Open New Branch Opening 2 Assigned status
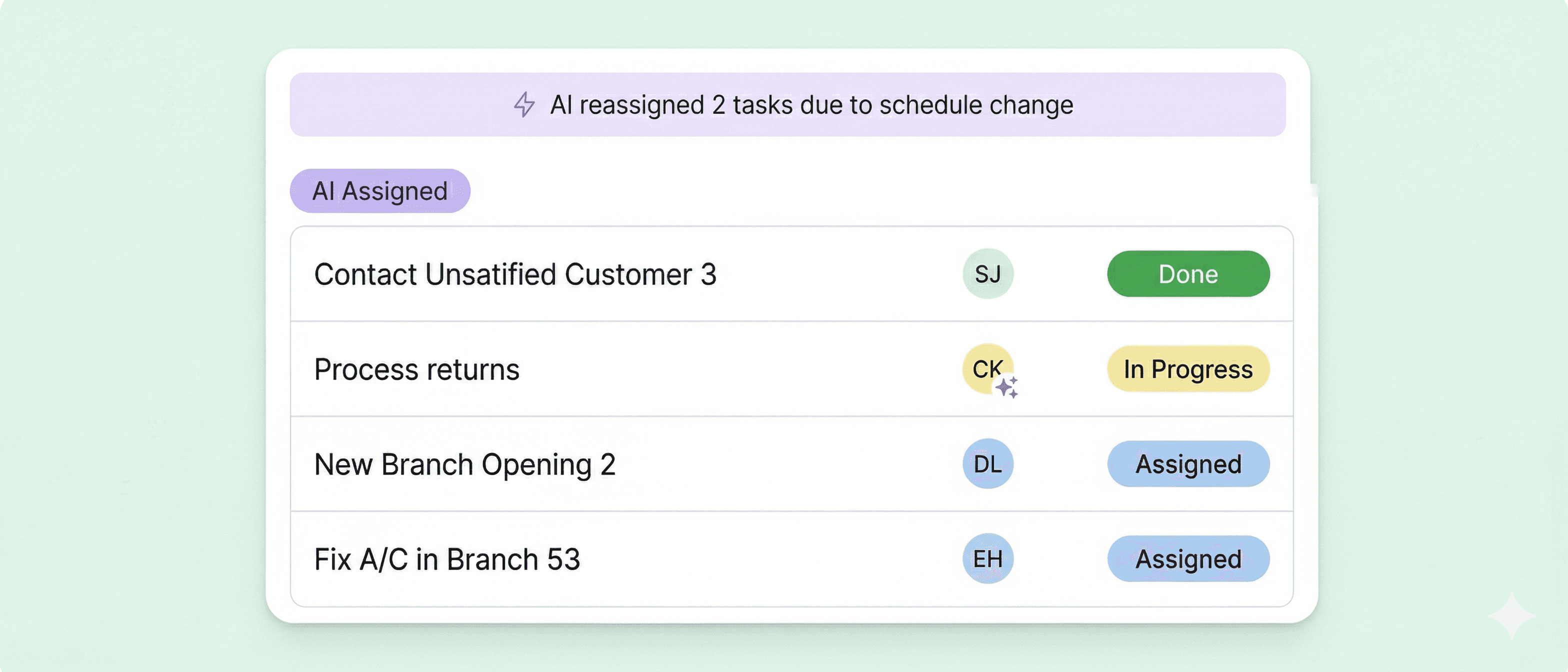1568x672 pixels. 1188,464
